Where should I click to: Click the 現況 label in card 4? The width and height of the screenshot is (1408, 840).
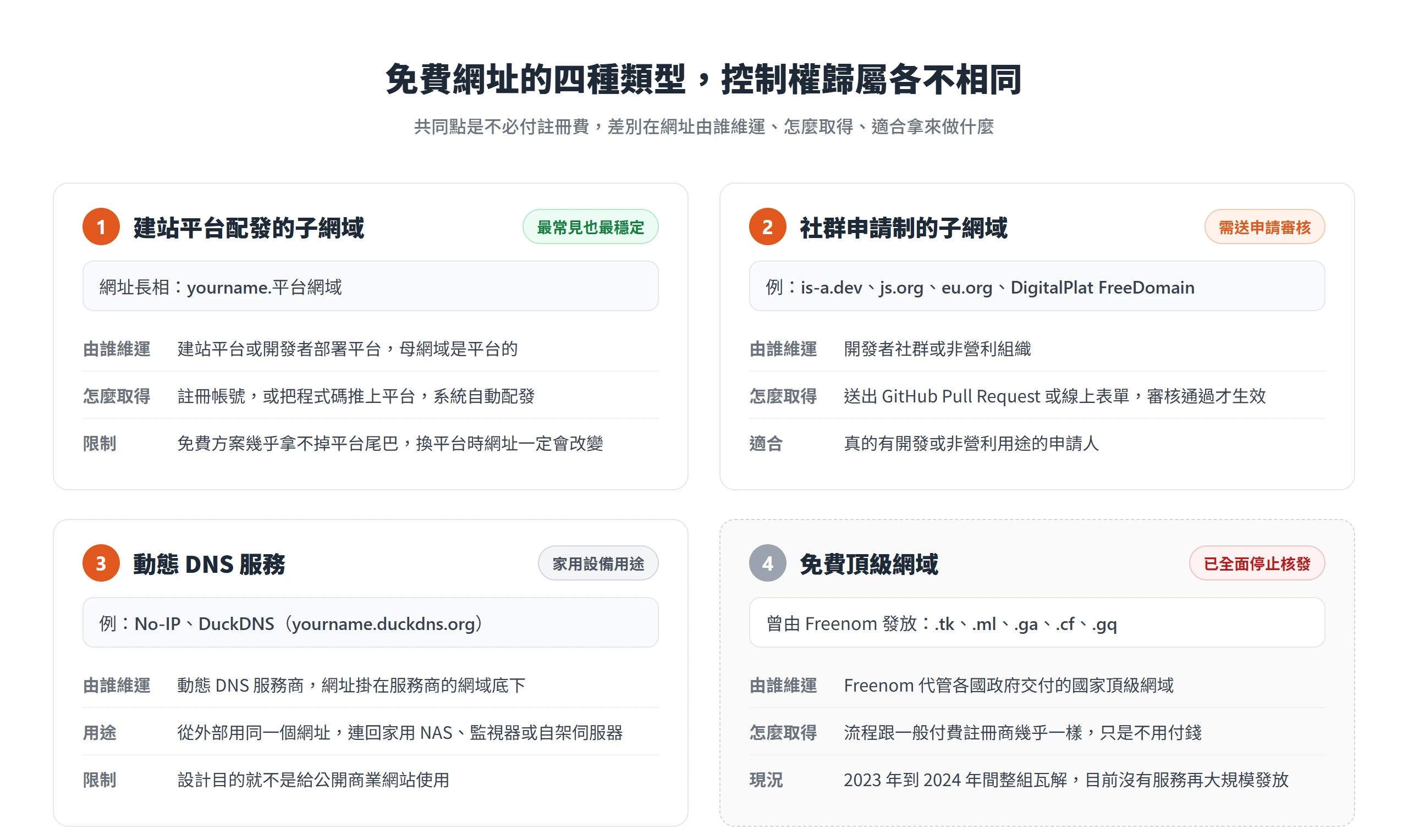coord(766,780)
